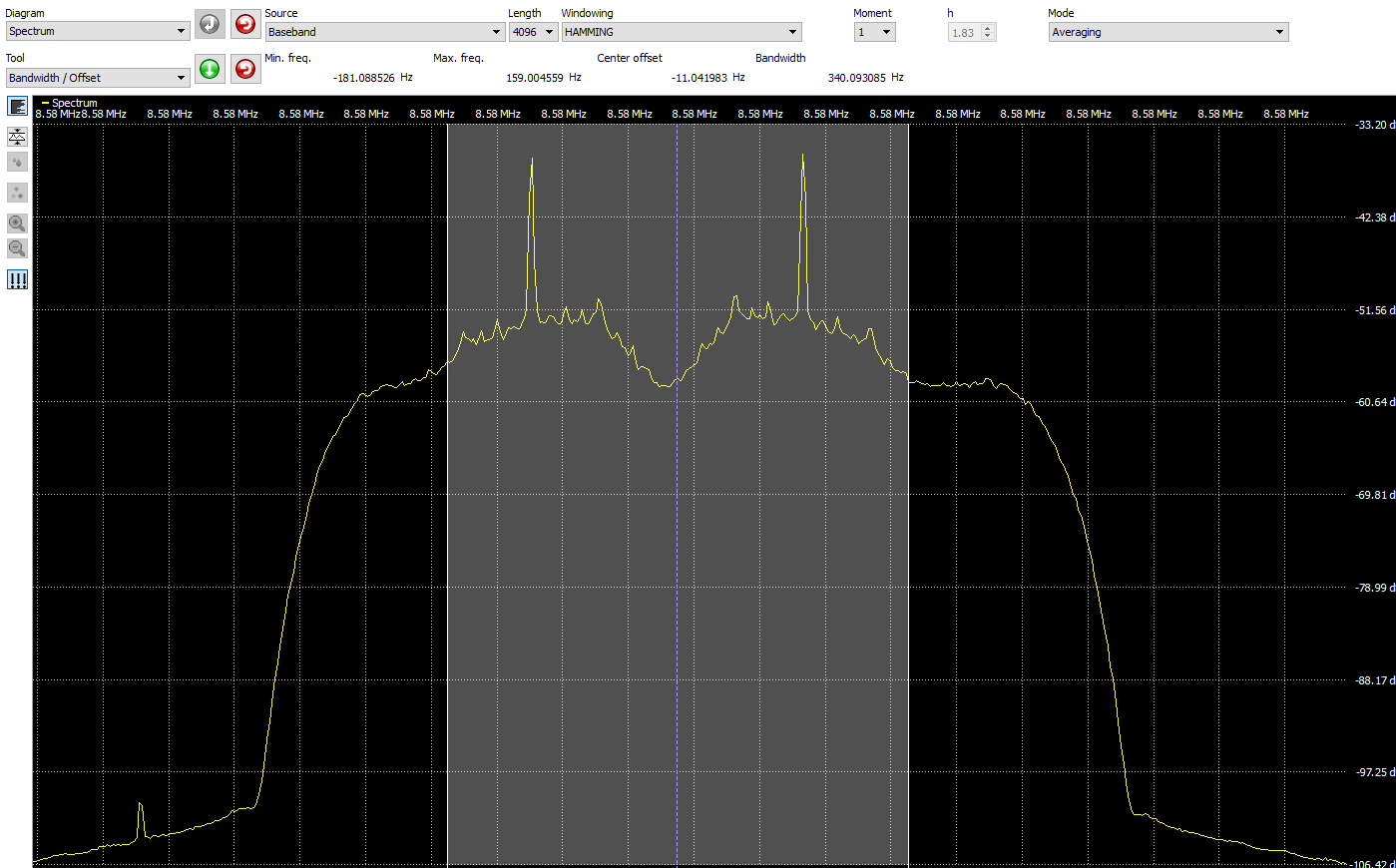The image size is (1396, 868).
Task: Click the zoom in magnifier icon
Action: click(17, 223)
